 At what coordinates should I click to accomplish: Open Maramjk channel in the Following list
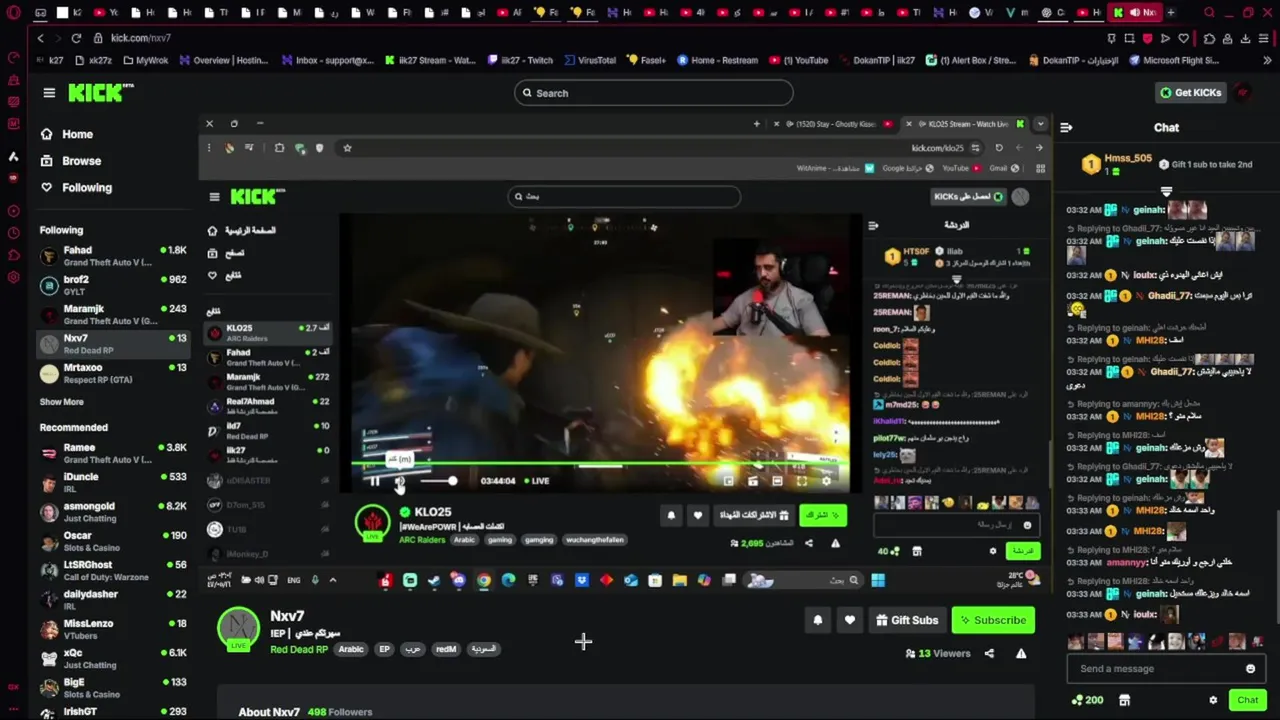113,314
